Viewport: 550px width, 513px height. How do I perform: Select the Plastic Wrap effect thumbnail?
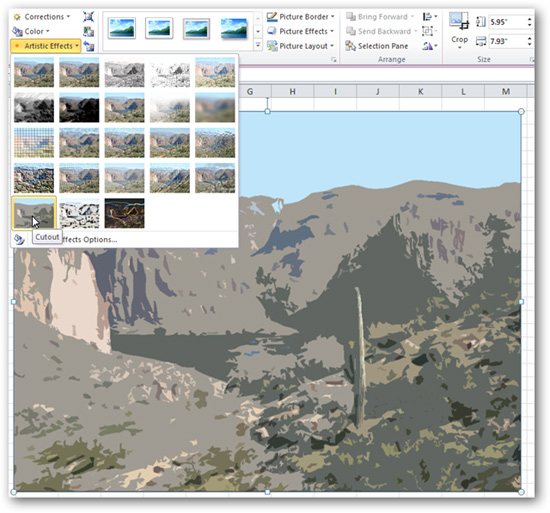pos(215,178)
